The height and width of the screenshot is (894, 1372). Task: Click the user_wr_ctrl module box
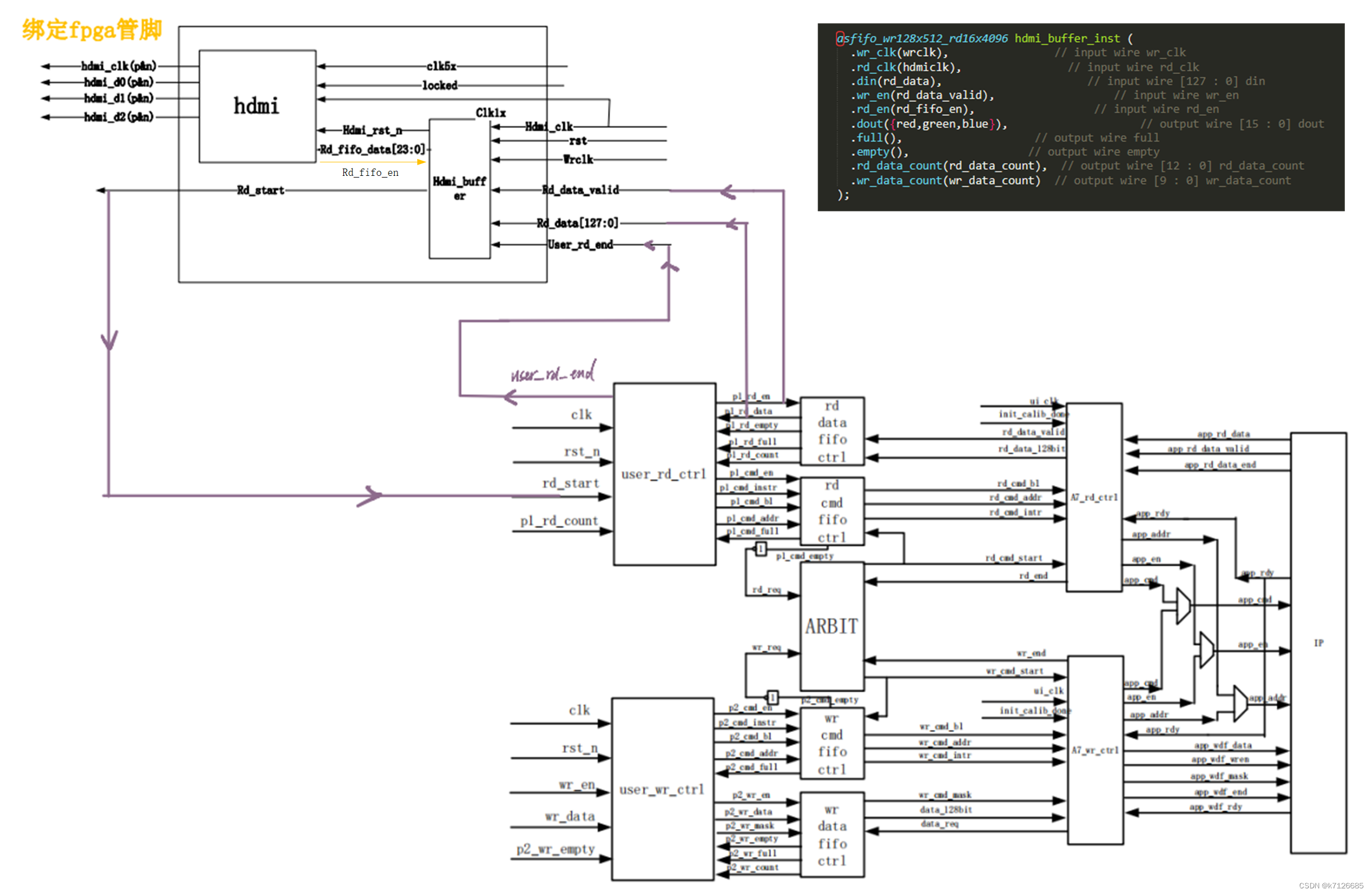pos(663,789)
